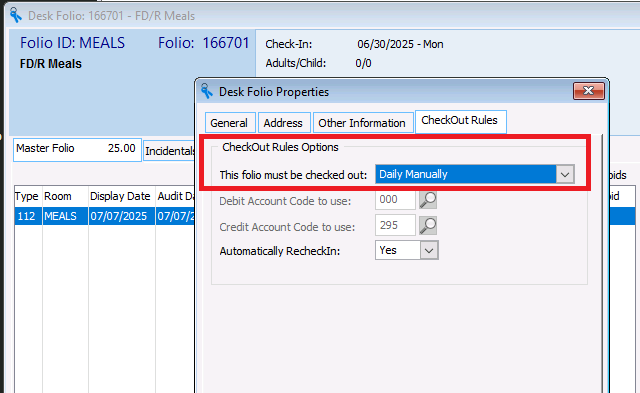The width and height of the screenshot is (640, 393).
Task: Click the Debit Account Code field showing 000
Action: pyautogui.click(x=395, y=200)
